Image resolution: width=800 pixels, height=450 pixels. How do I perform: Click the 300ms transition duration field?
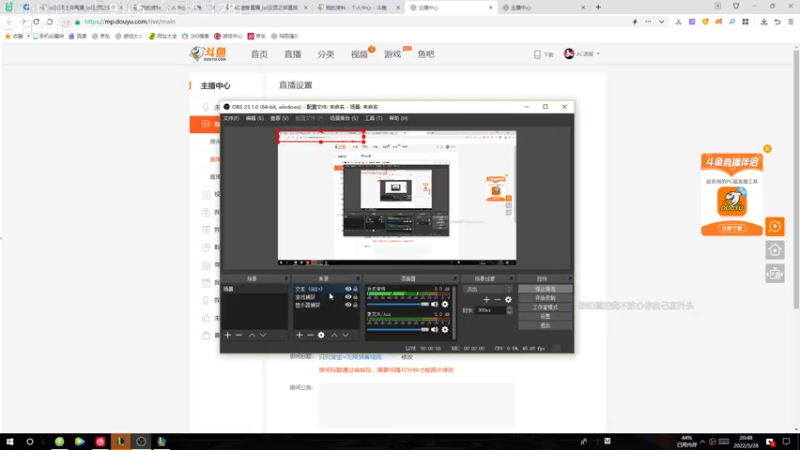point(490,310)
